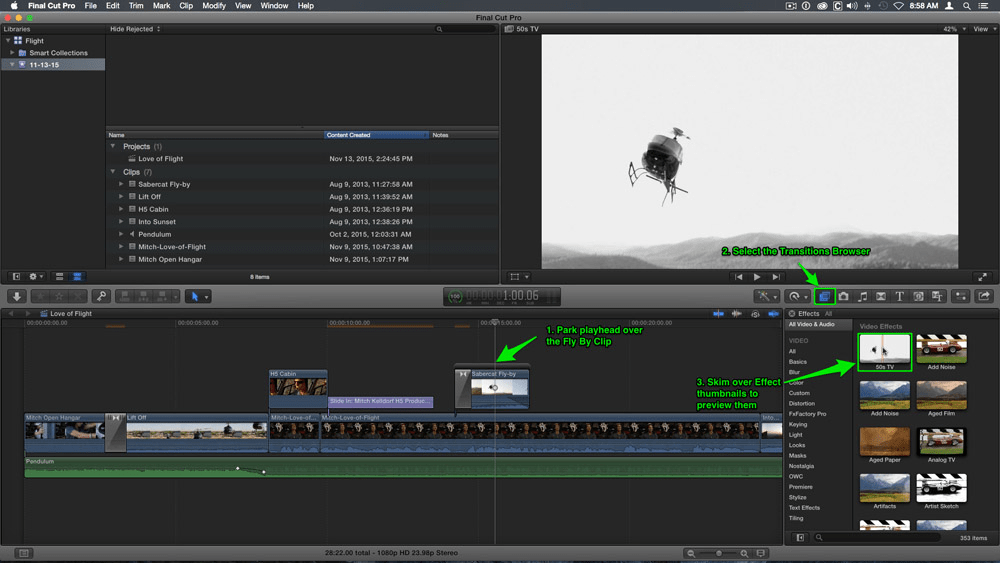Screen dimensions: 1000x563
Task: Select the Nostalgia effects category
Action: [x=801, y=466]
